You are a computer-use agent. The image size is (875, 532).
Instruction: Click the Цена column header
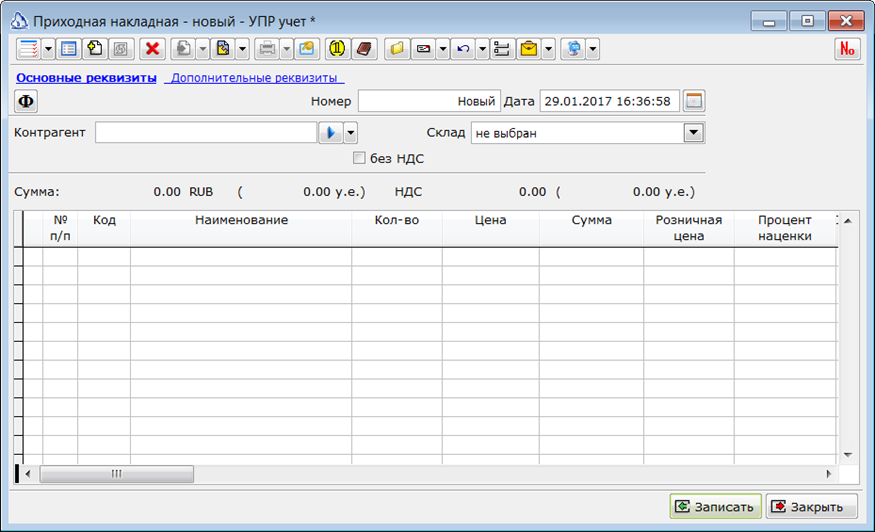[x=491, y=228]
